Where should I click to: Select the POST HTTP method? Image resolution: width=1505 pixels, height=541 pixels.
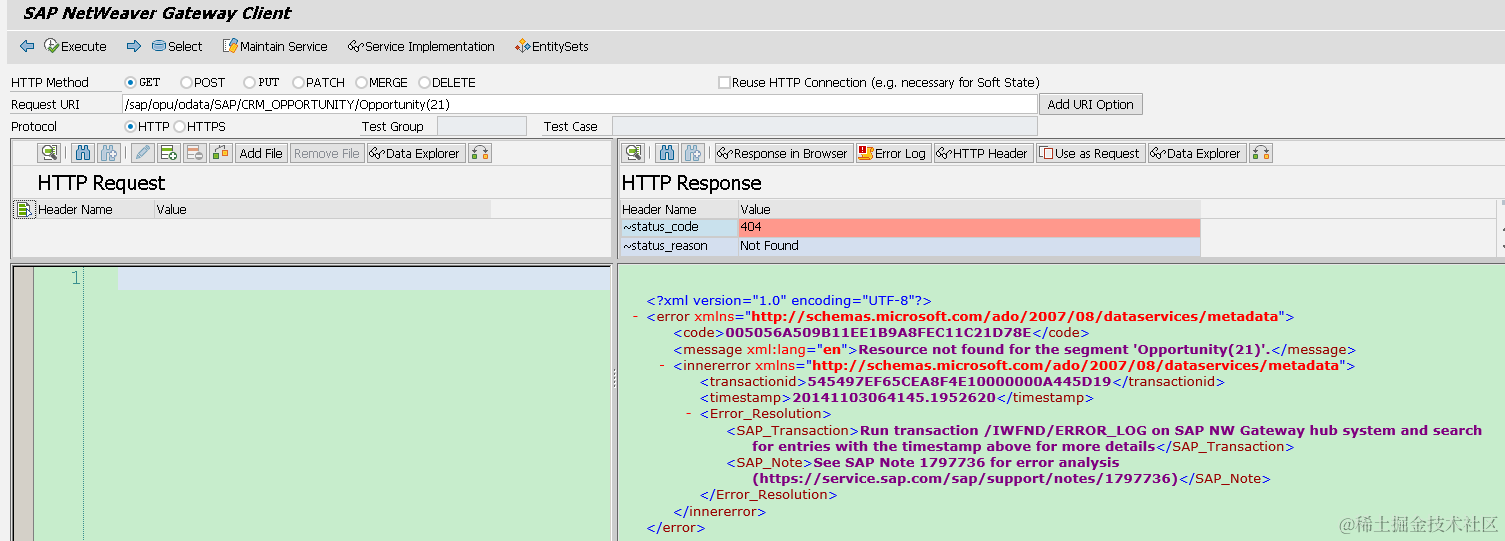[187, 83]
